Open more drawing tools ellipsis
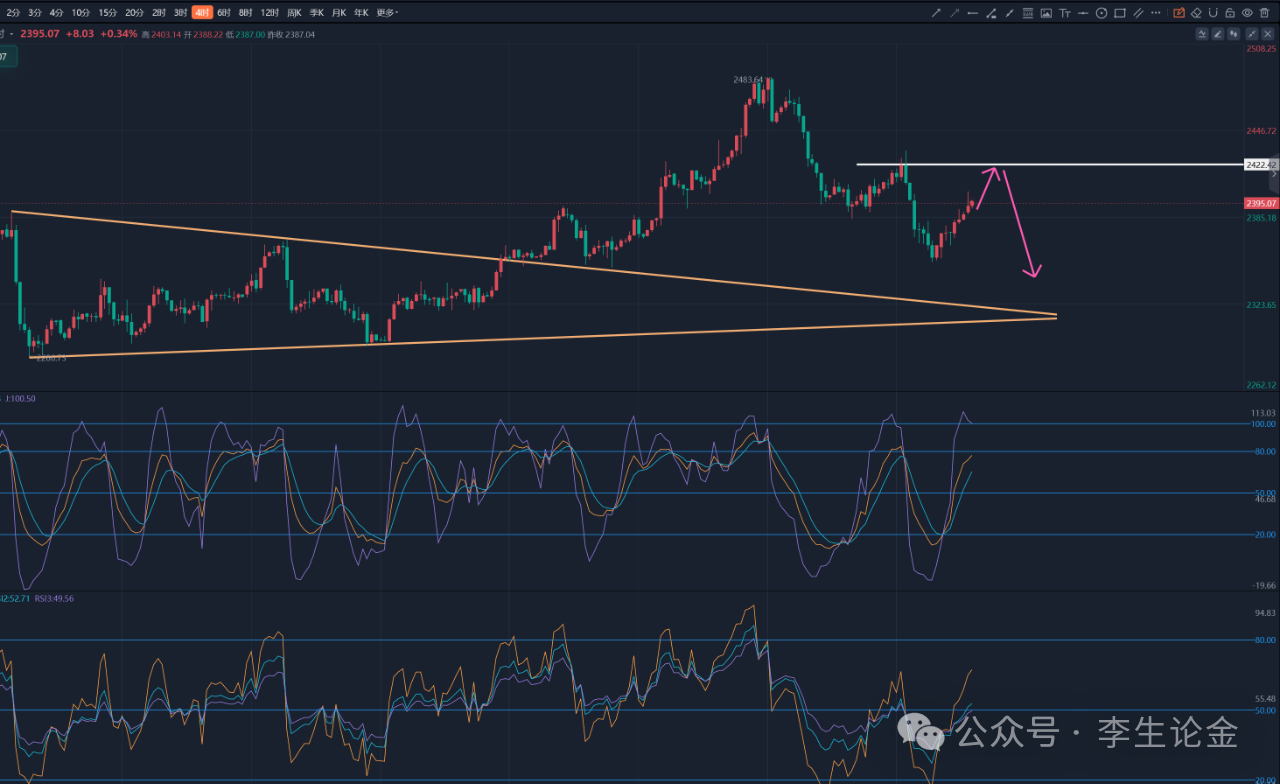Screen dimensions: 1280x784 [x=1156, y=13]
